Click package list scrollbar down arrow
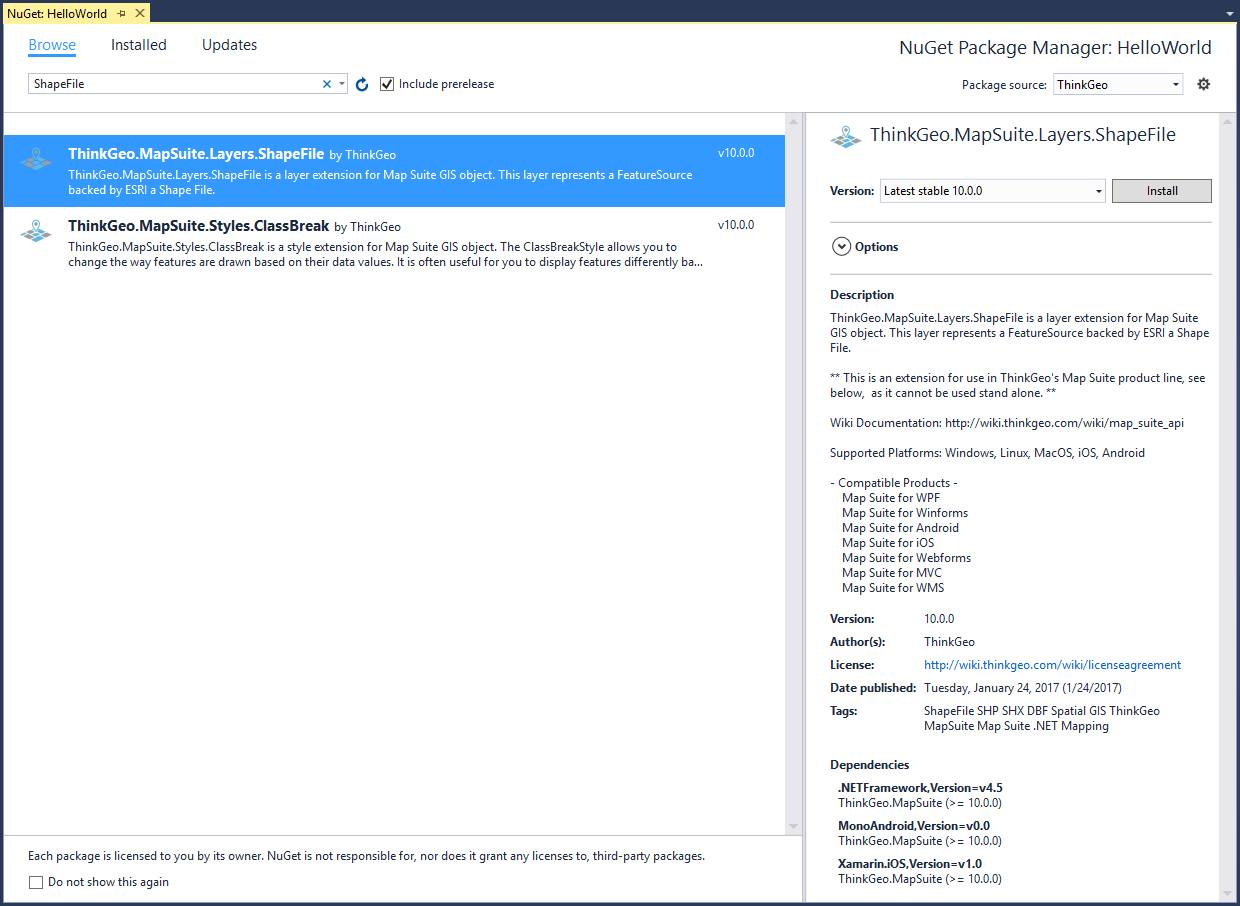Screen dimensions: 1240x906 point(794,827)
